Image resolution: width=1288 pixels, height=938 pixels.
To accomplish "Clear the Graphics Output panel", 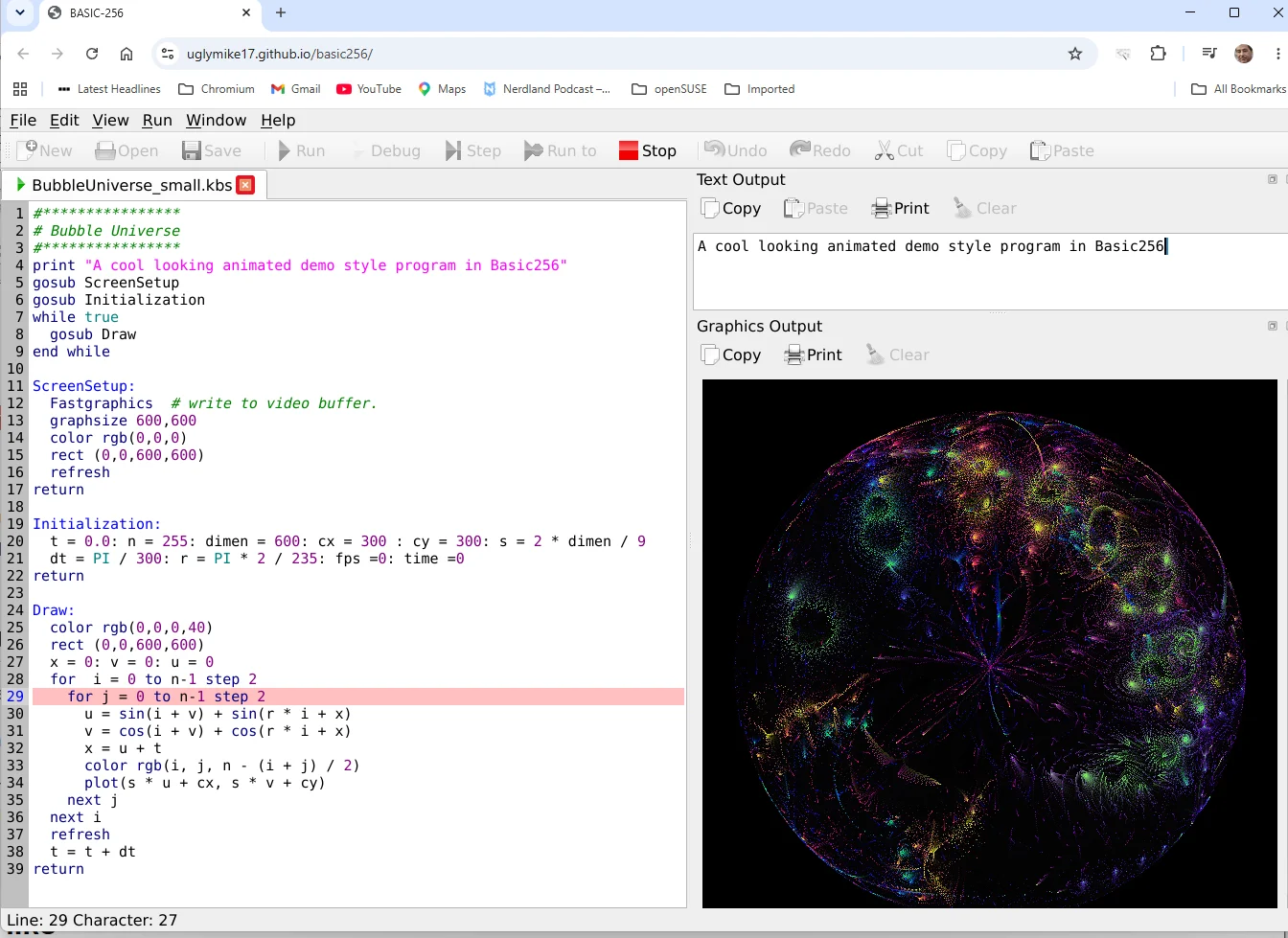I will (898, 355).
